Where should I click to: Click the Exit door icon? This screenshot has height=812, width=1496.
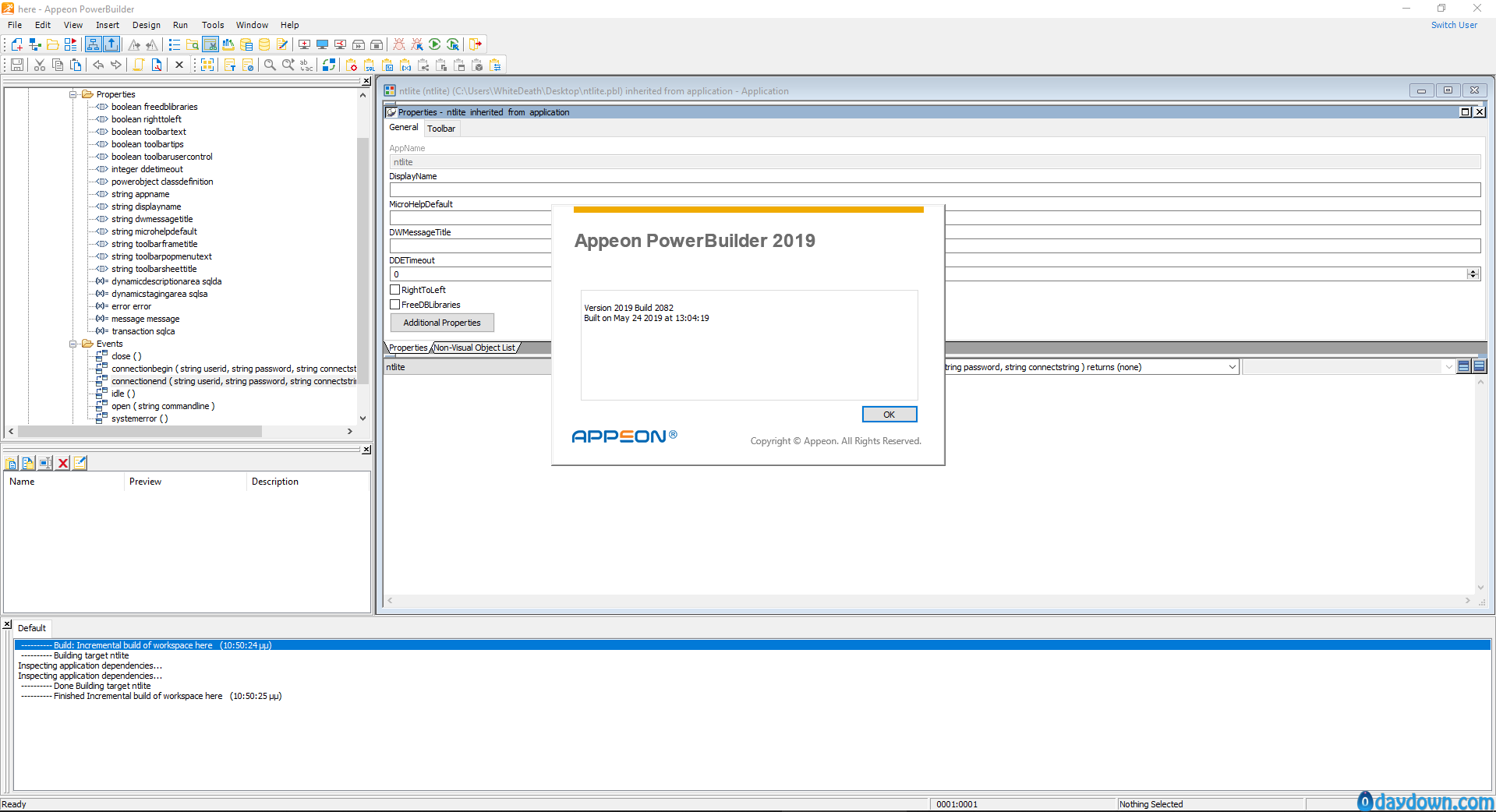(x=476, y=44)
